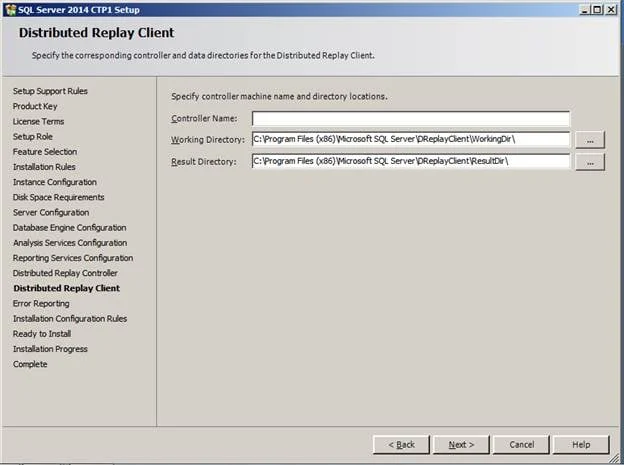Minimize the setup window
This screenshot has width=624, height=465.
click(584, 10)
